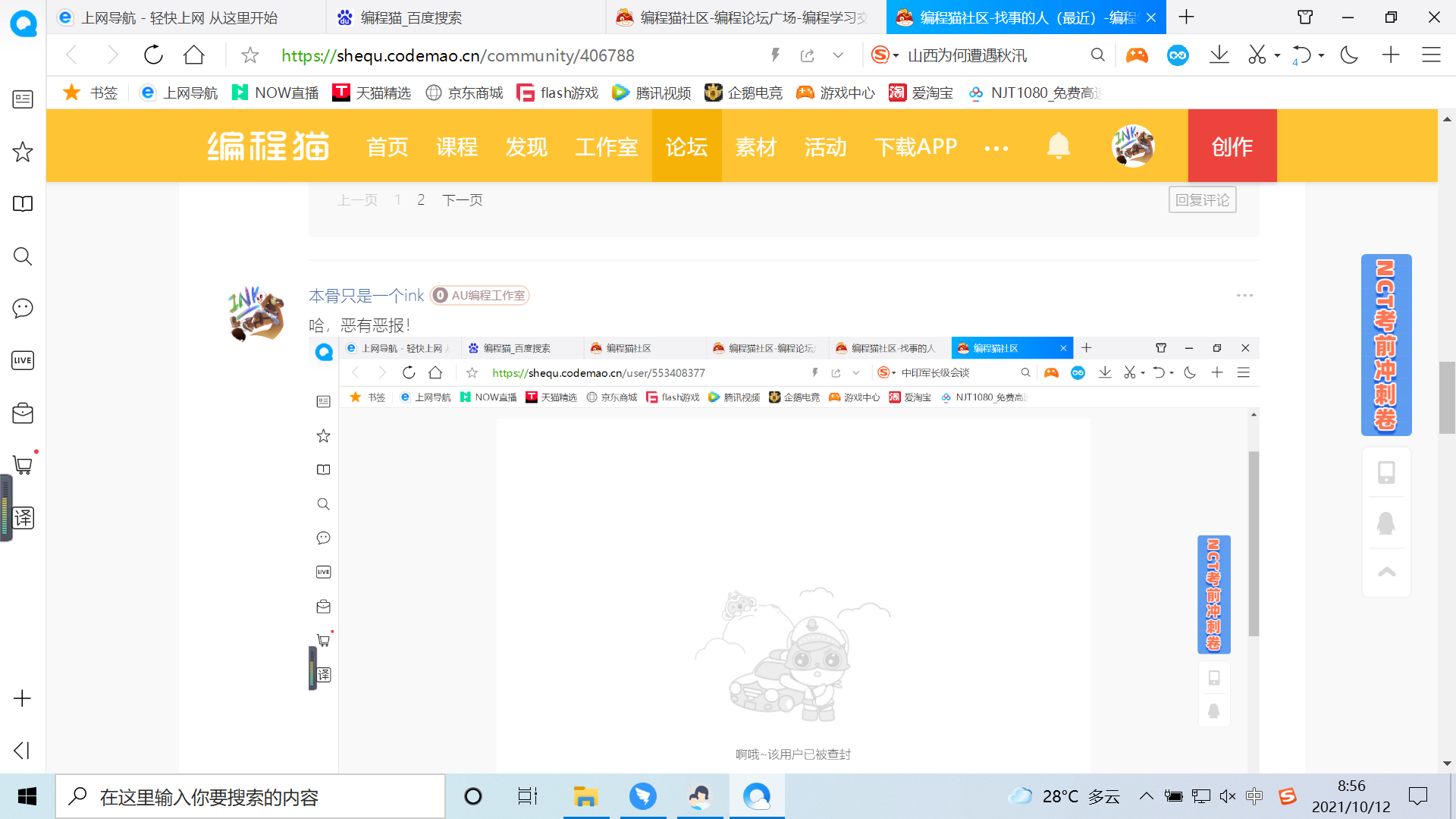1456x819 pixels.
Task: Open reading mode book icon in sidebar
Action: click(x=23, y=204)
